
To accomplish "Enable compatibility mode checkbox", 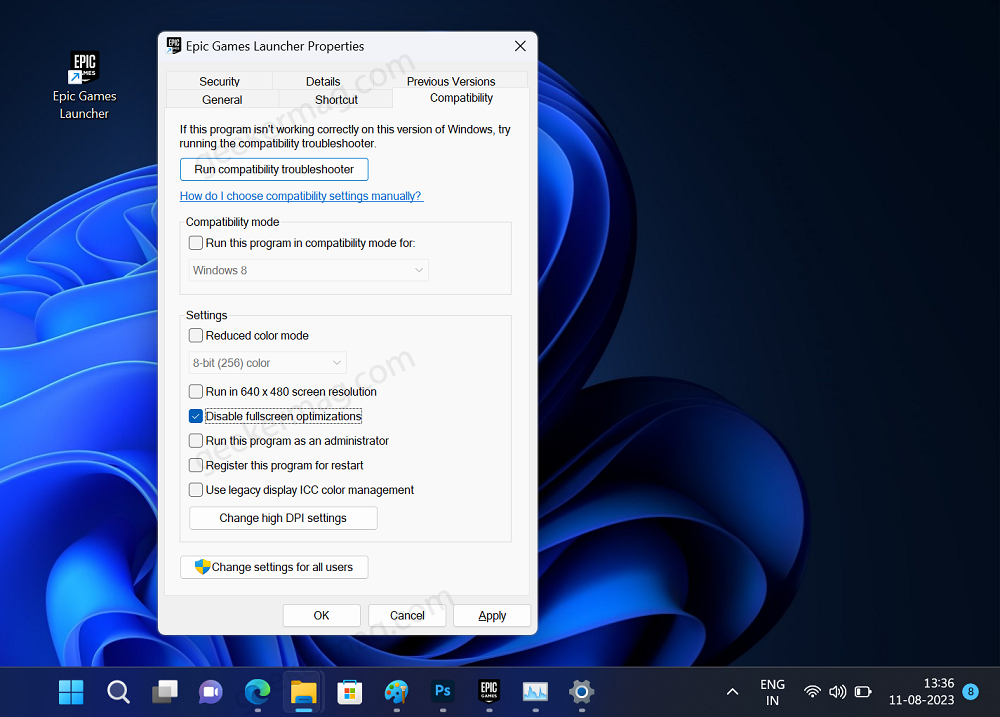I will click(196, 243).
